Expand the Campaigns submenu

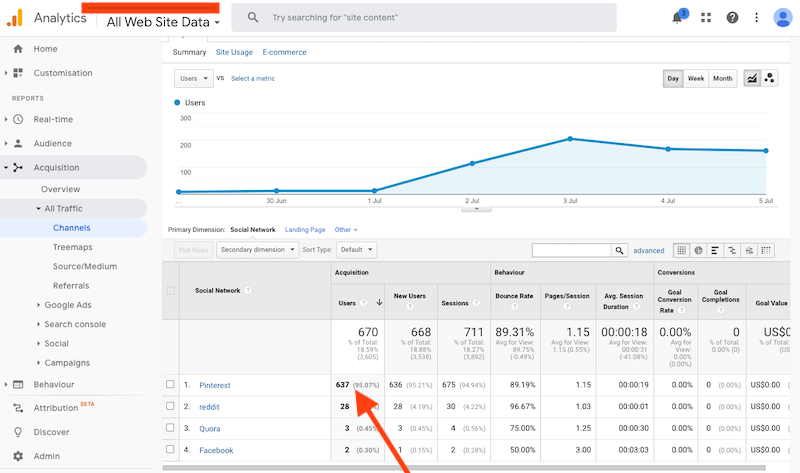tap(38, 363)
